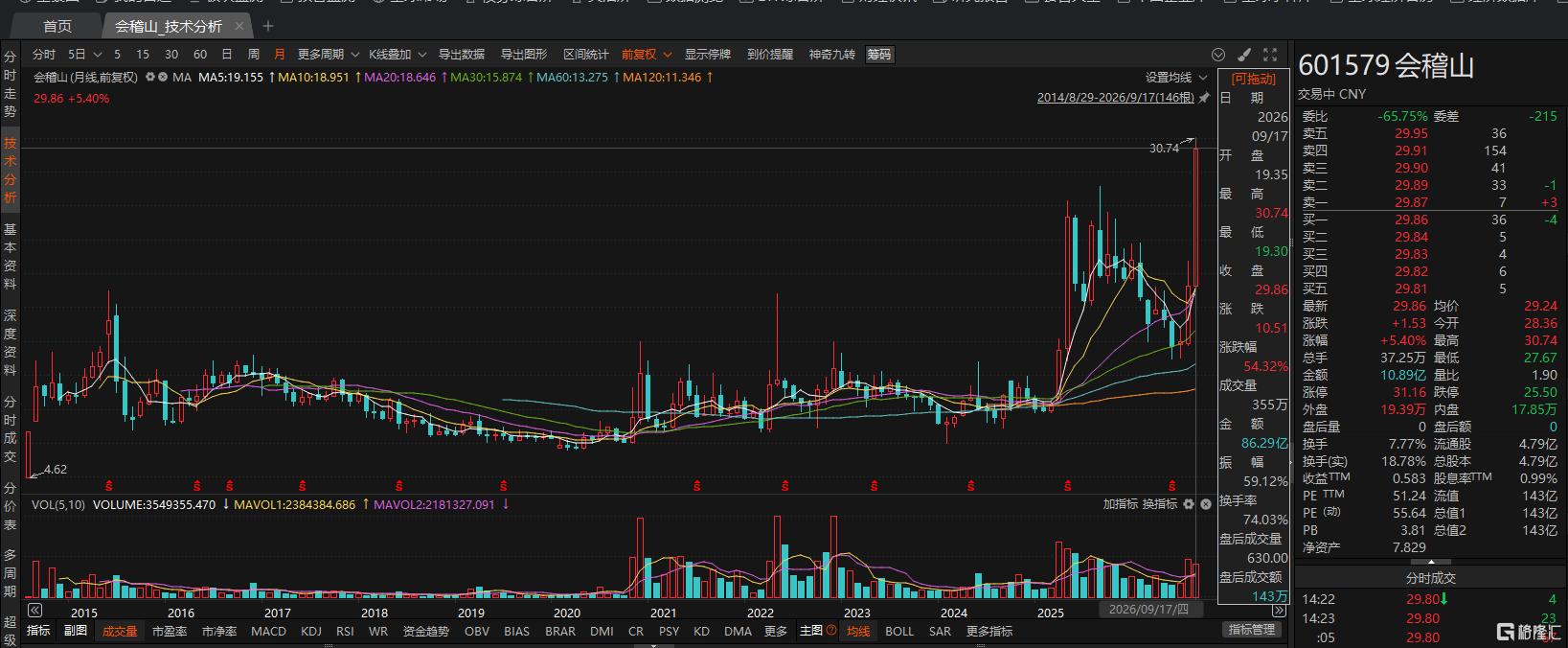Select 市盈率 sub-chart indicator
Screen dimensions: 1568x648
[170, 631]
